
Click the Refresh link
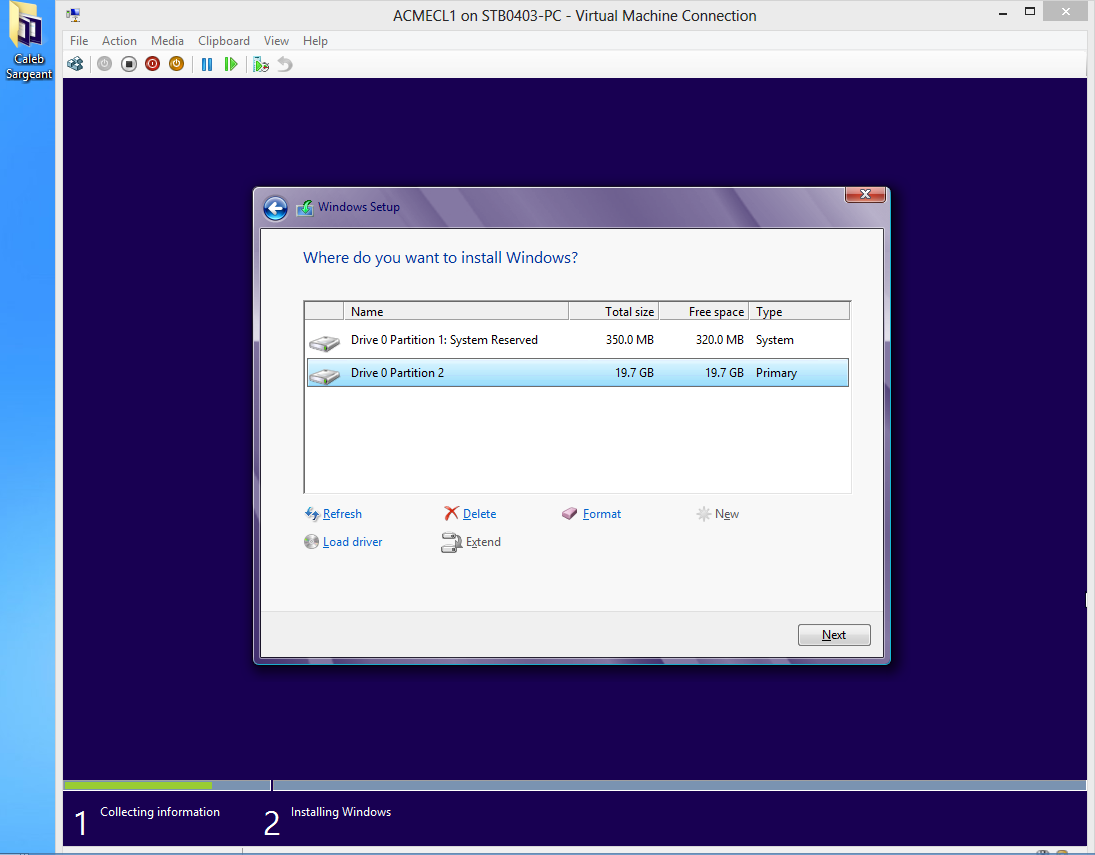(x=342, y=514)
